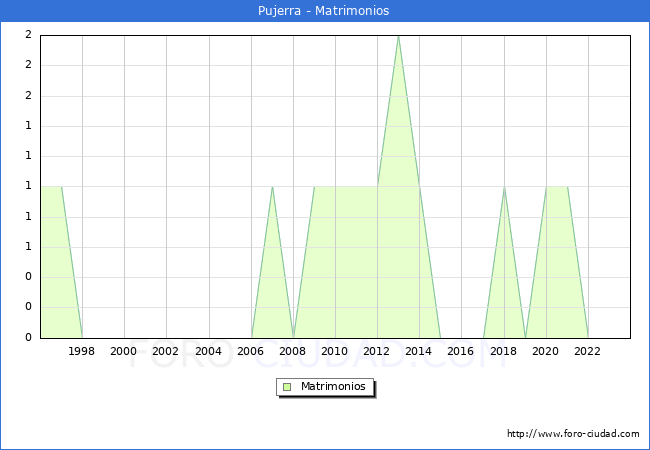Select the 2018 x-axis label

pos(504,351)
